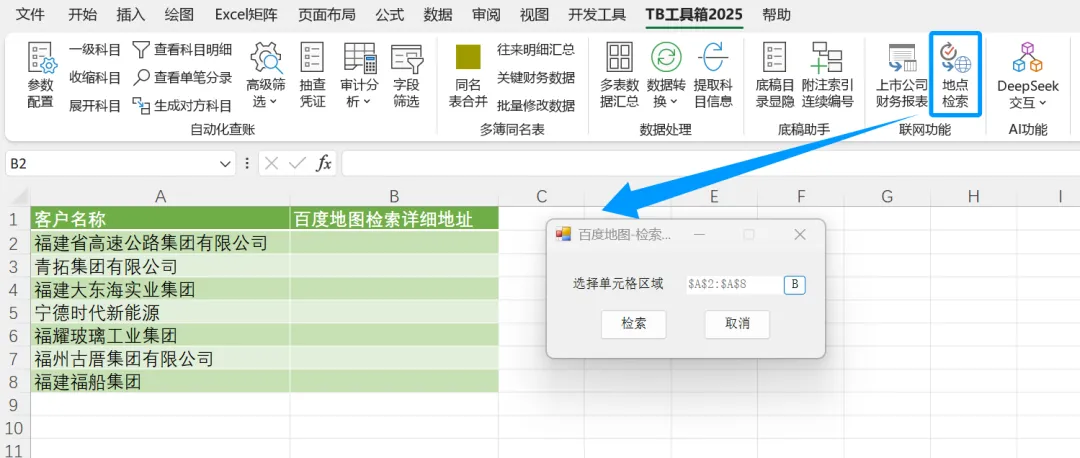Select cell 福州古厝集团有限公司
Image resolution: width=1080 pixels, height=458 pixels.
pyautogui.click(x=160, y=359)
